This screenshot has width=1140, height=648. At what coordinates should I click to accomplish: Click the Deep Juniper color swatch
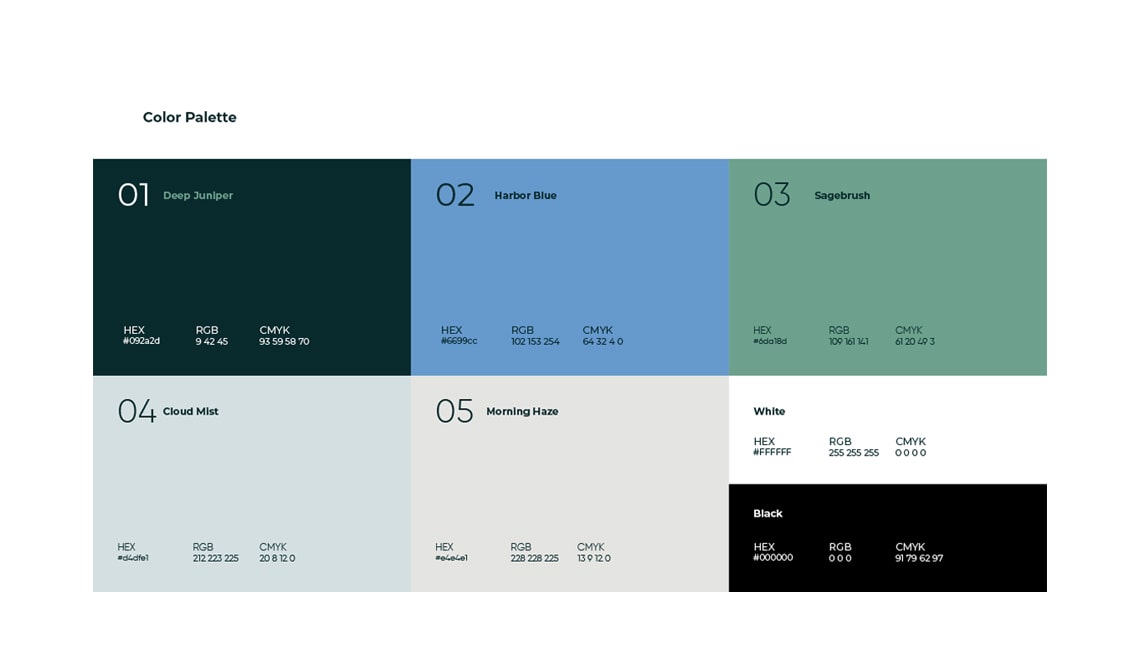click(252, 267)
